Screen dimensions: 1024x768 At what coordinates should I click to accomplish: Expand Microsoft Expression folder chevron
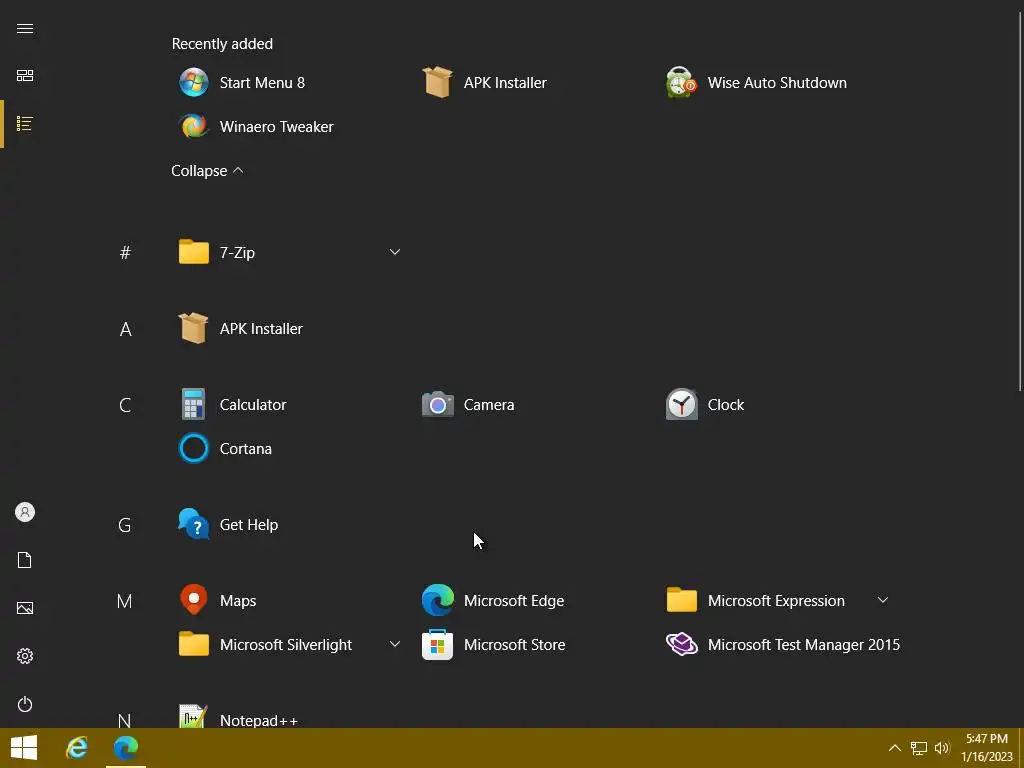pyautogui.click(x=882, y=600)
